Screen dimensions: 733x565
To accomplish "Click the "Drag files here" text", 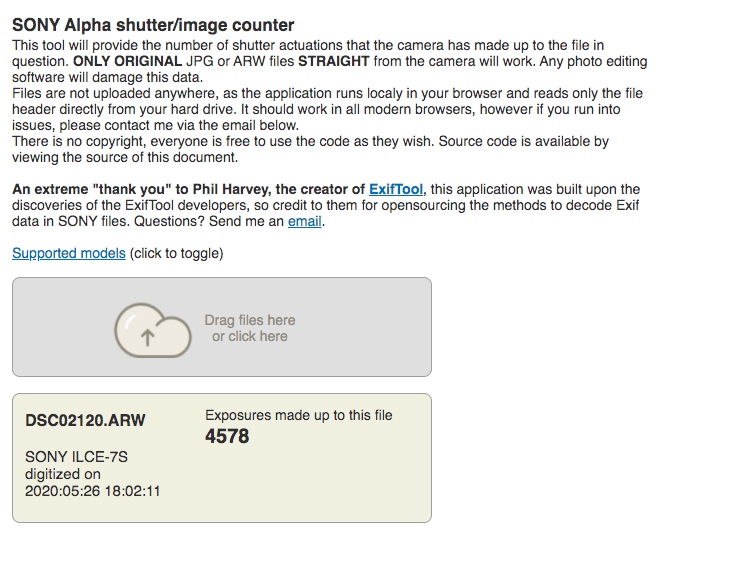I will pyautogui.click(x=250, y=320).
